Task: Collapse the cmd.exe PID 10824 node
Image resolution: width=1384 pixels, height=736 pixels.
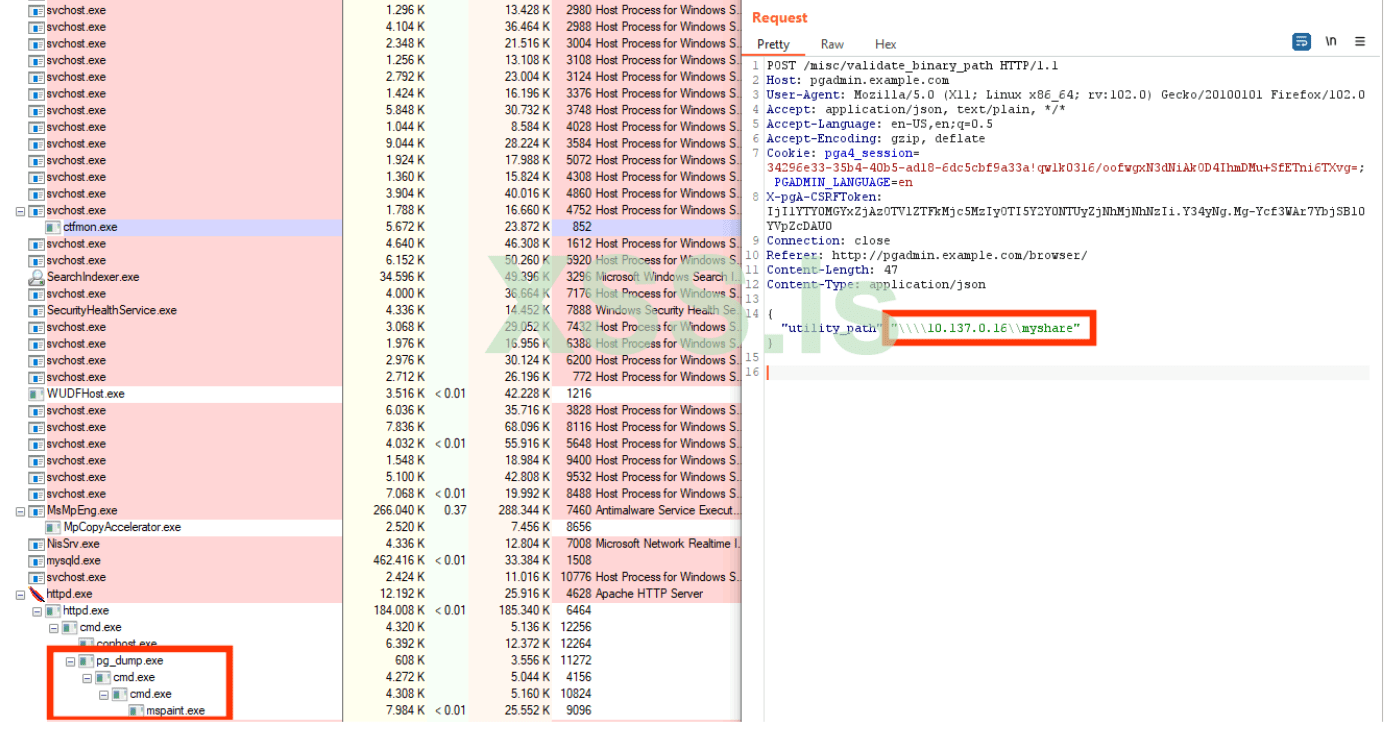Action: coord(104,694)
